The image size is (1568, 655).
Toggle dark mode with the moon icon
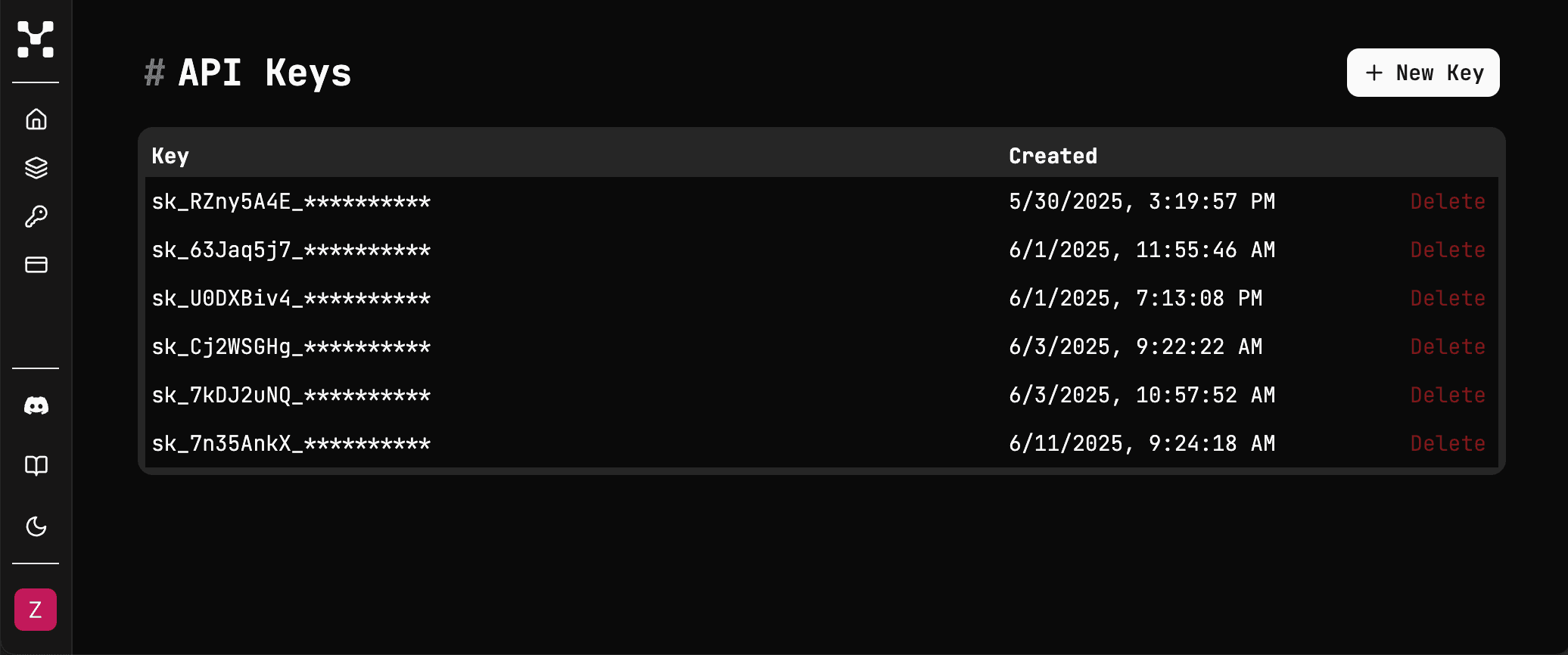coord(36,526)
